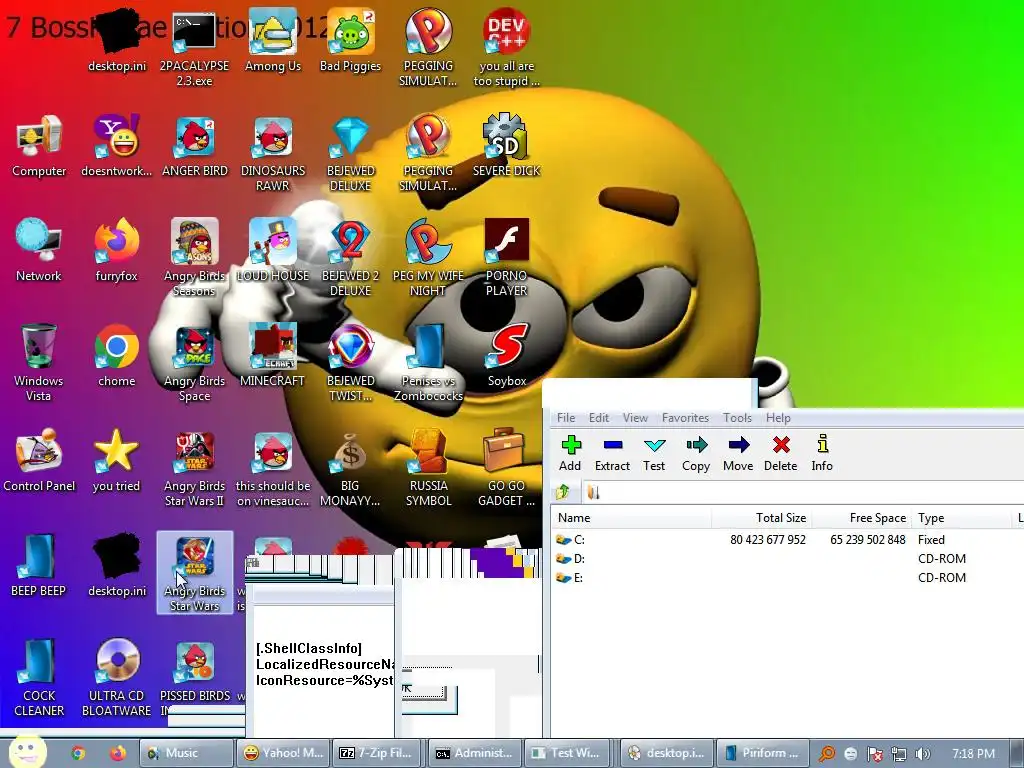Select the BEJEWED TWIST... icon
Screen dimensions: 1024x768
pyautogui.click(x=351, y=362)
